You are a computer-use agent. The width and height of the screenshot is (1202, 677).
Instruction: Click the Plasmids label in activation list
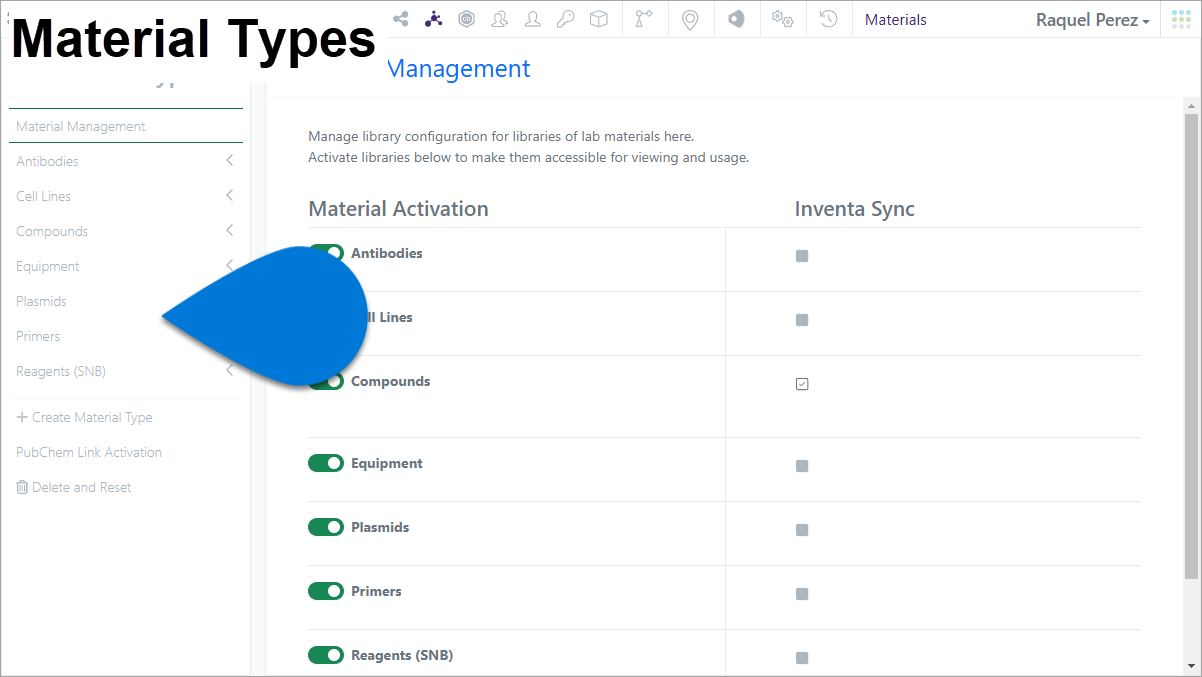coord(380,527)
